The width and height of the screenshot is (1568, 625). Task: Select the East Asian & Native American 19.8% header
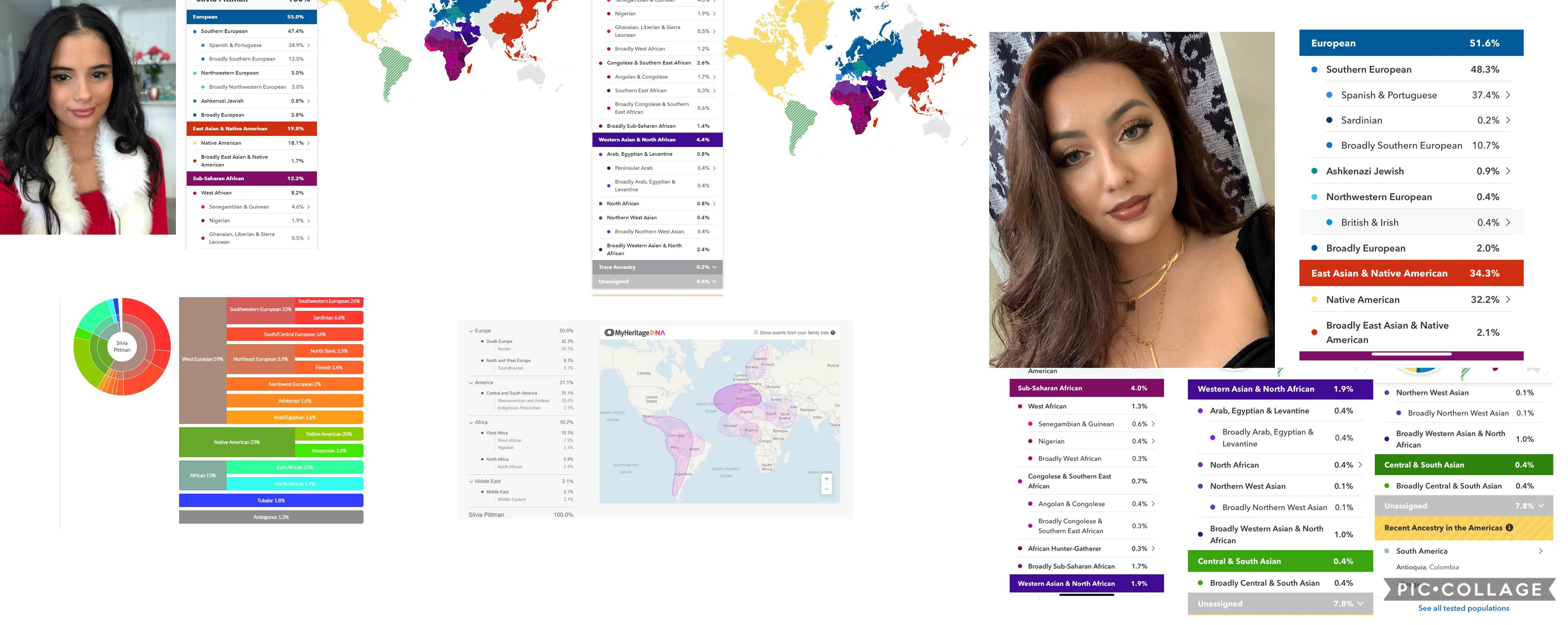coord(252,128)
